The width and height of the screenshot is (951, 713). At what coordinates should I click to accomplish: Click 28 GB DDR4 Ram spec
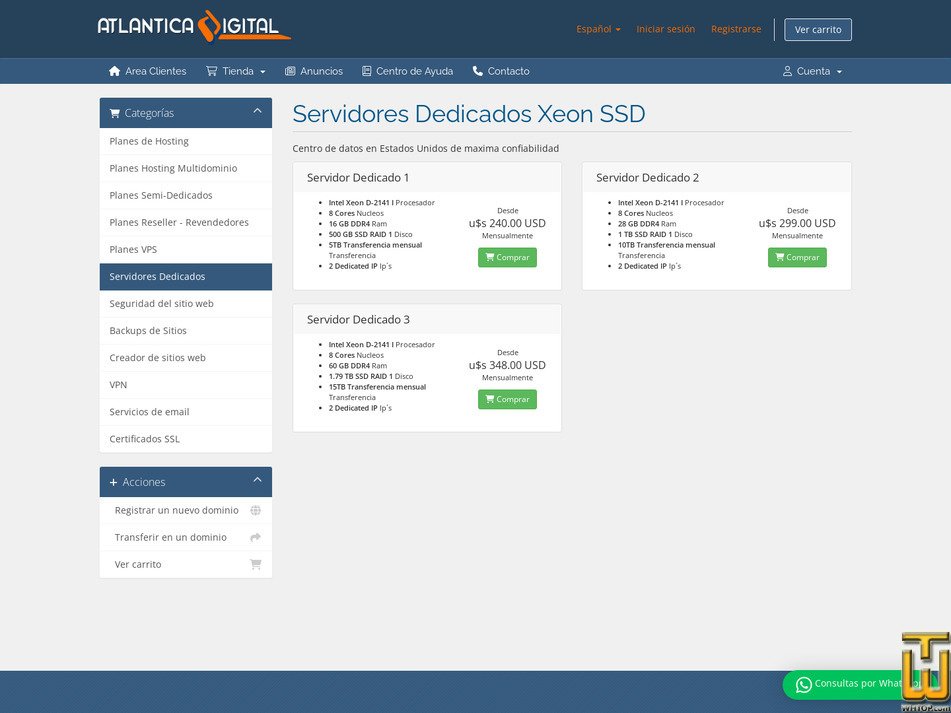647,224
